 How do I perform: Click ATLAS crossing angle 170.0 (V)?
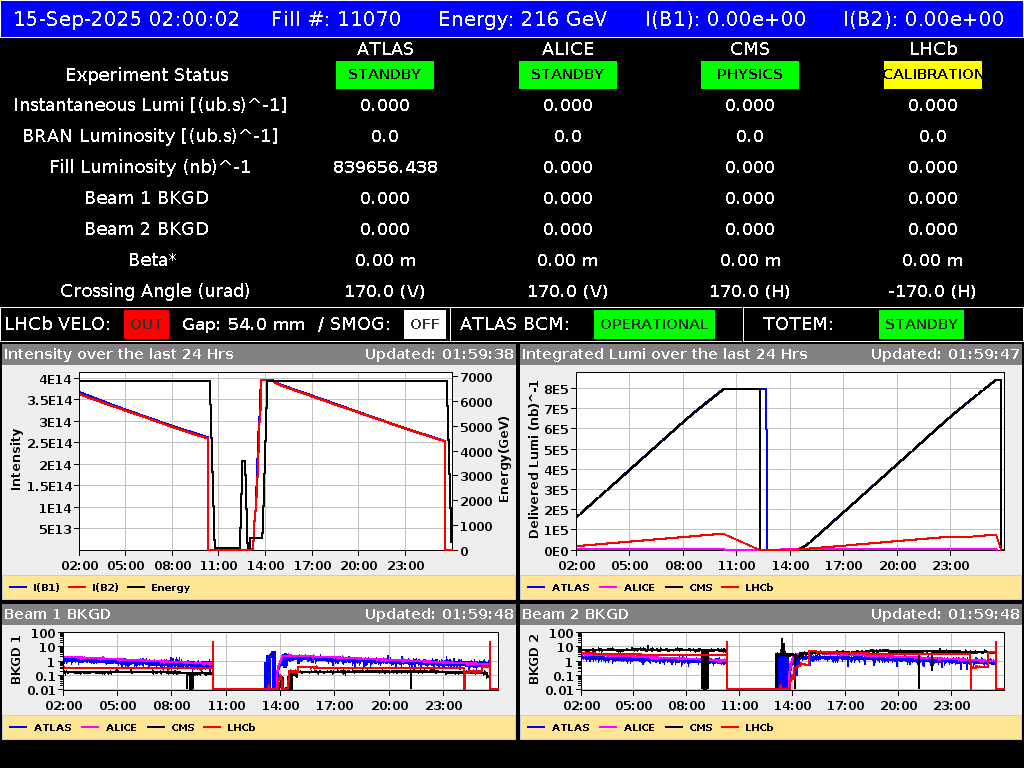coord(385,291)
